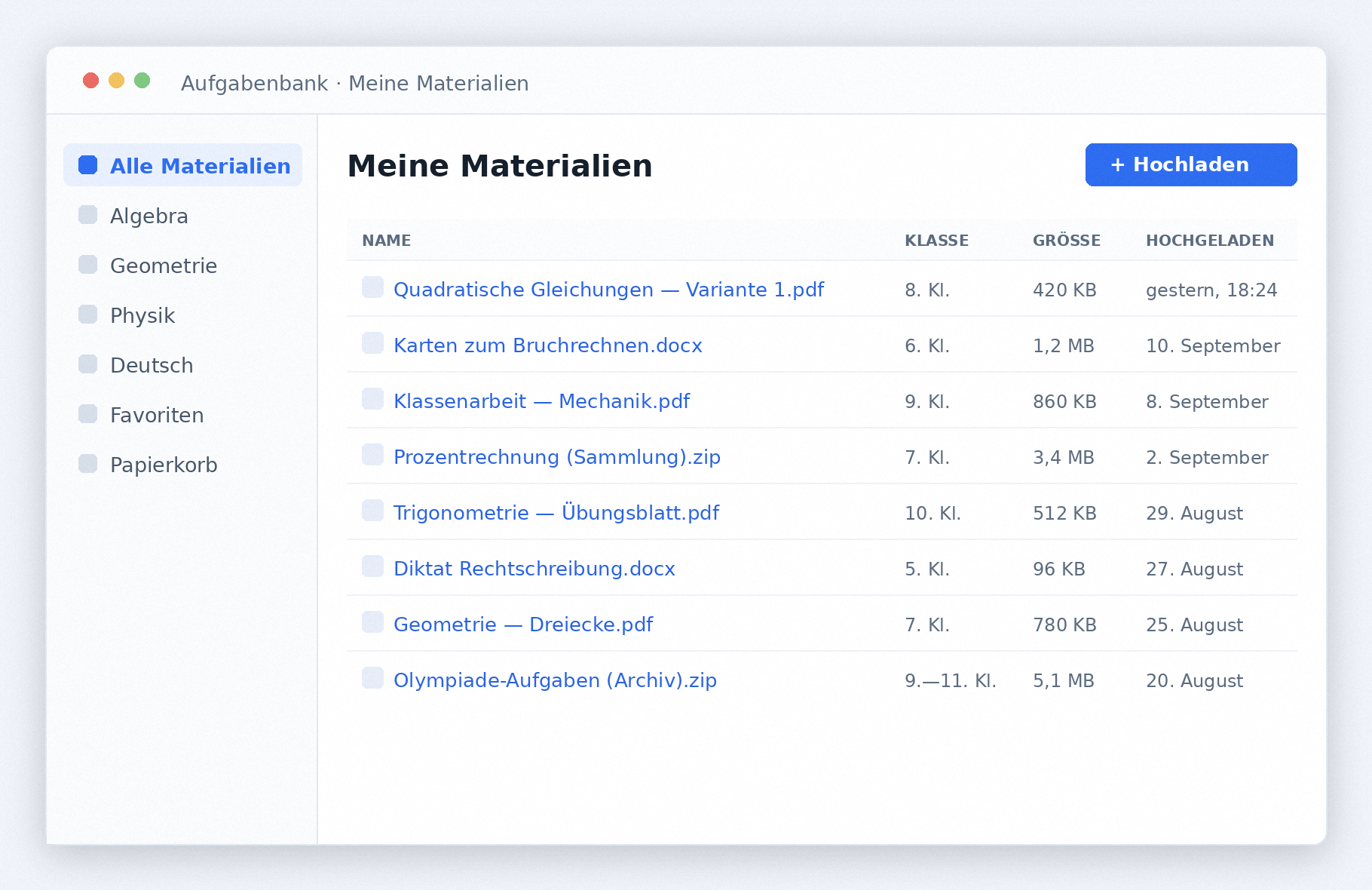Open Geometrie — Dreiecke.pdf link
The width and height of the screenshot is (1372, 890).
click(x=522, y=625)
